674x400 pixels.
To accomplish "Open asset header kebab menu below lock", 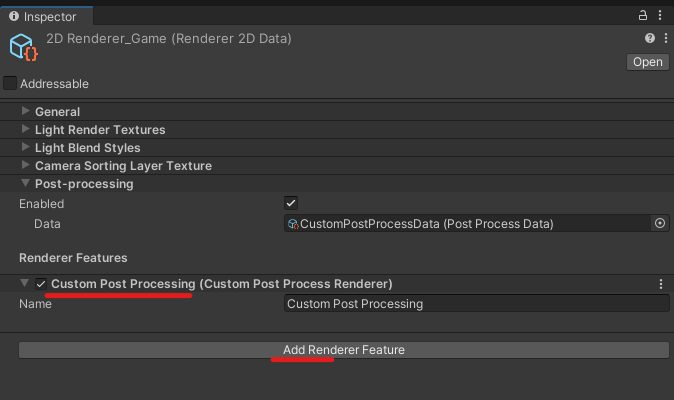I will (x=666, y=38).
